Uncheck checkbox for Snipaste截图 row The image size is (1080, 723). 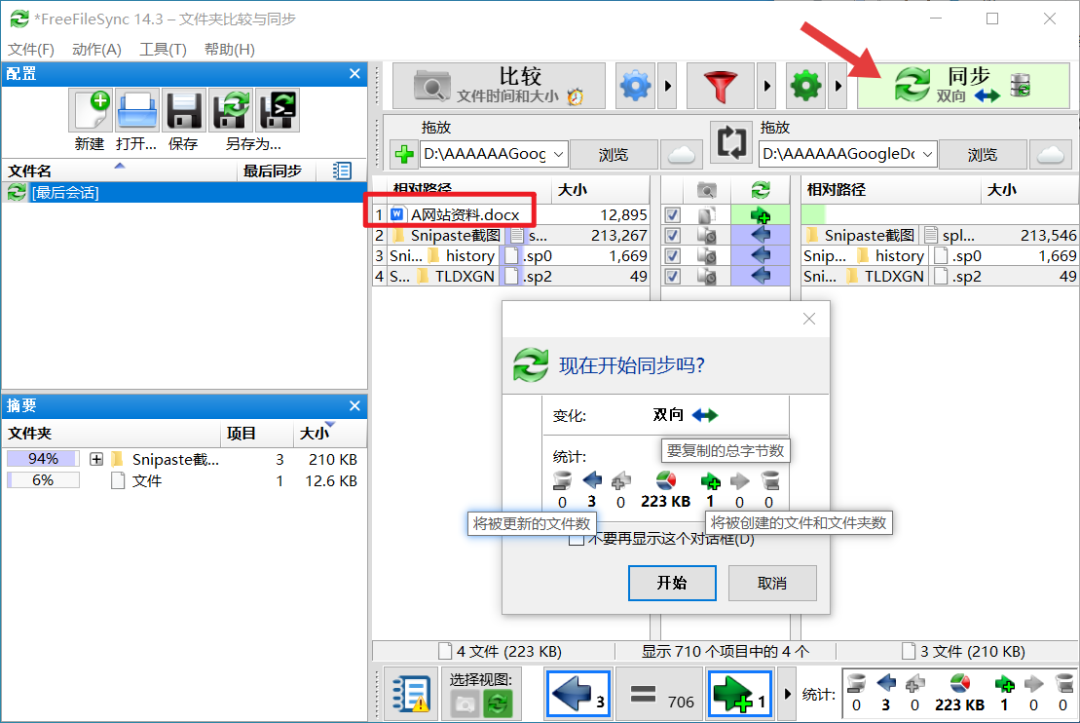click(x=672, y=235)
